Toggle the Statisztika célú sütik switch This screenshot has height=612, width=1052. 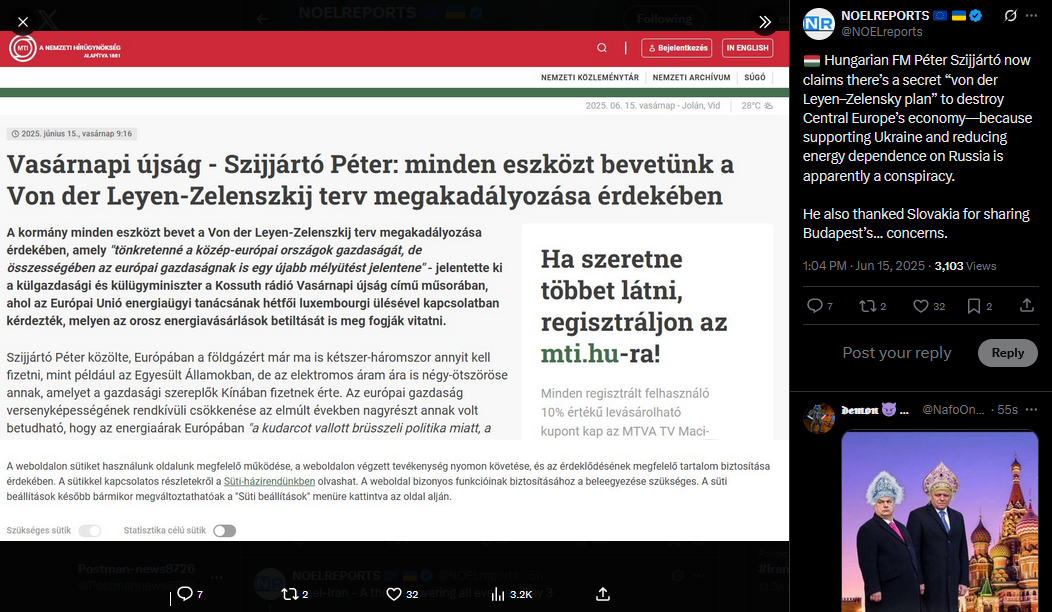click(225, 531)
